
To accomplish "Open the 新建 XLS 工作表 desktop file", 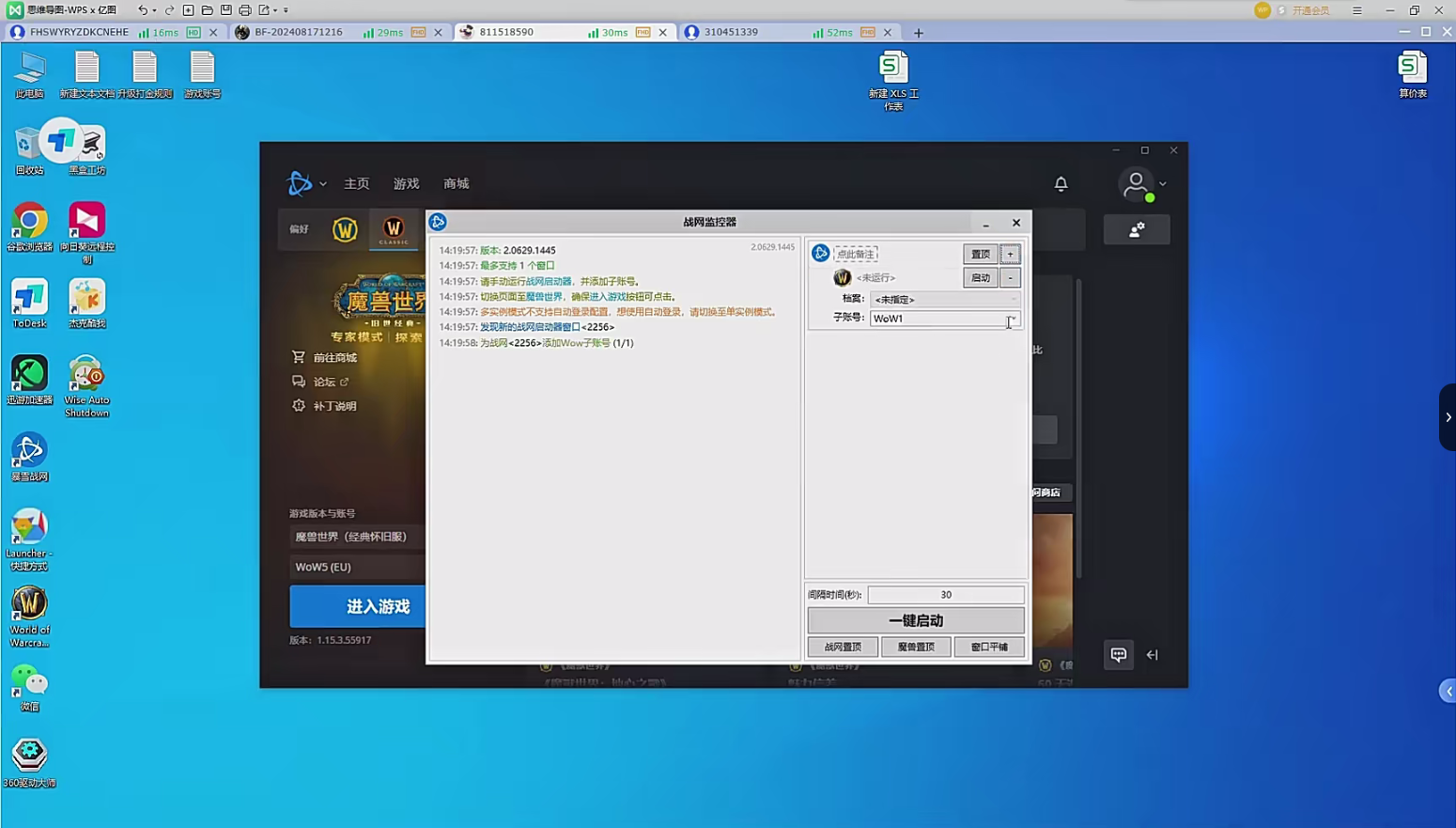I will pos(893,81).
